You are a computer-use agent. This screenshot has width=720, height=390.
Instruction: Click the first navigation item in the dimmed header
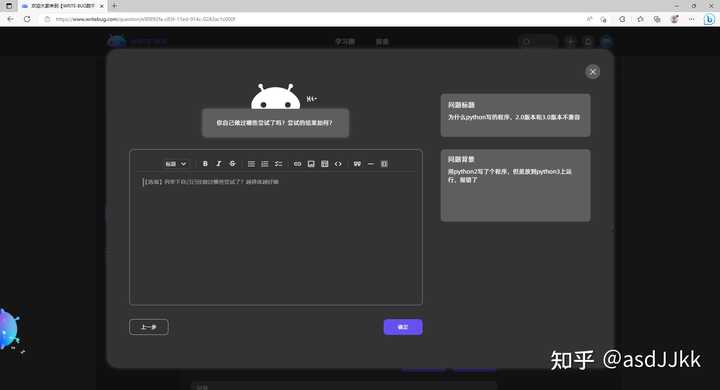[x=345, y=42]
